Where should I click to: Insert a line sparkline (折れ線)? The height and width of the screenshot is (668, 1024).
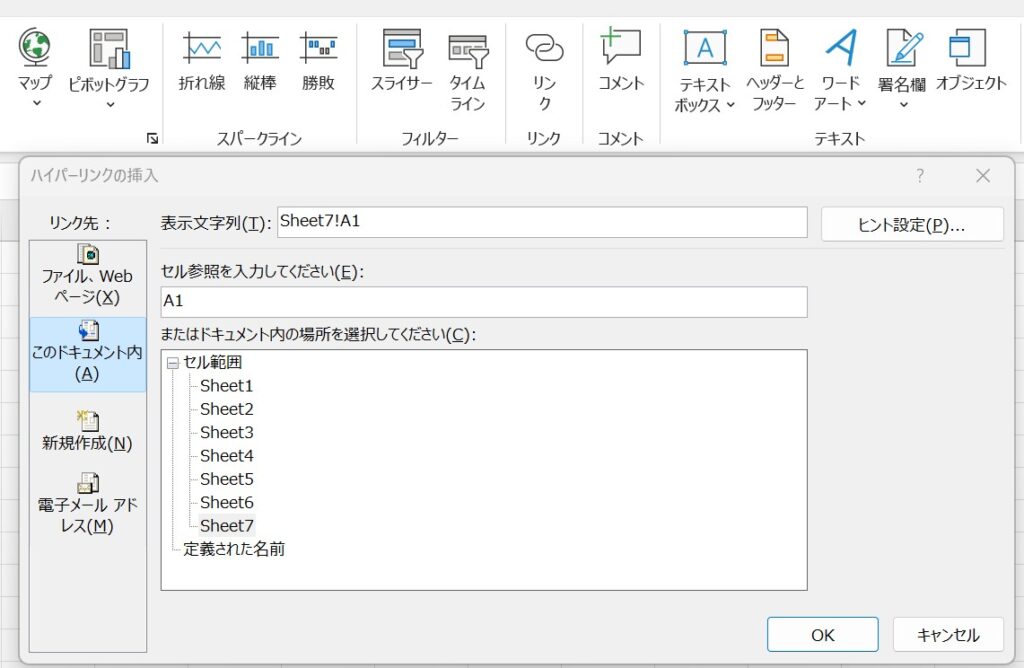(201, 48)
